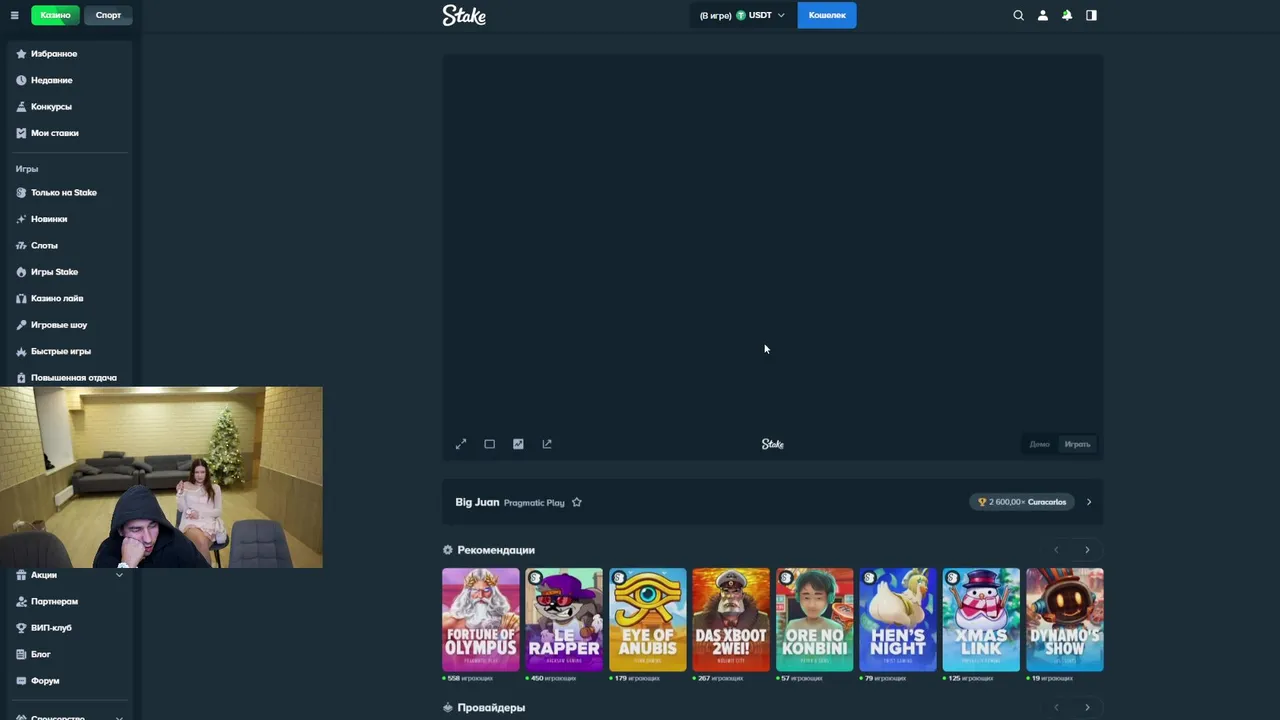Click the Рекомендации section heading

[x=496, y=550]
